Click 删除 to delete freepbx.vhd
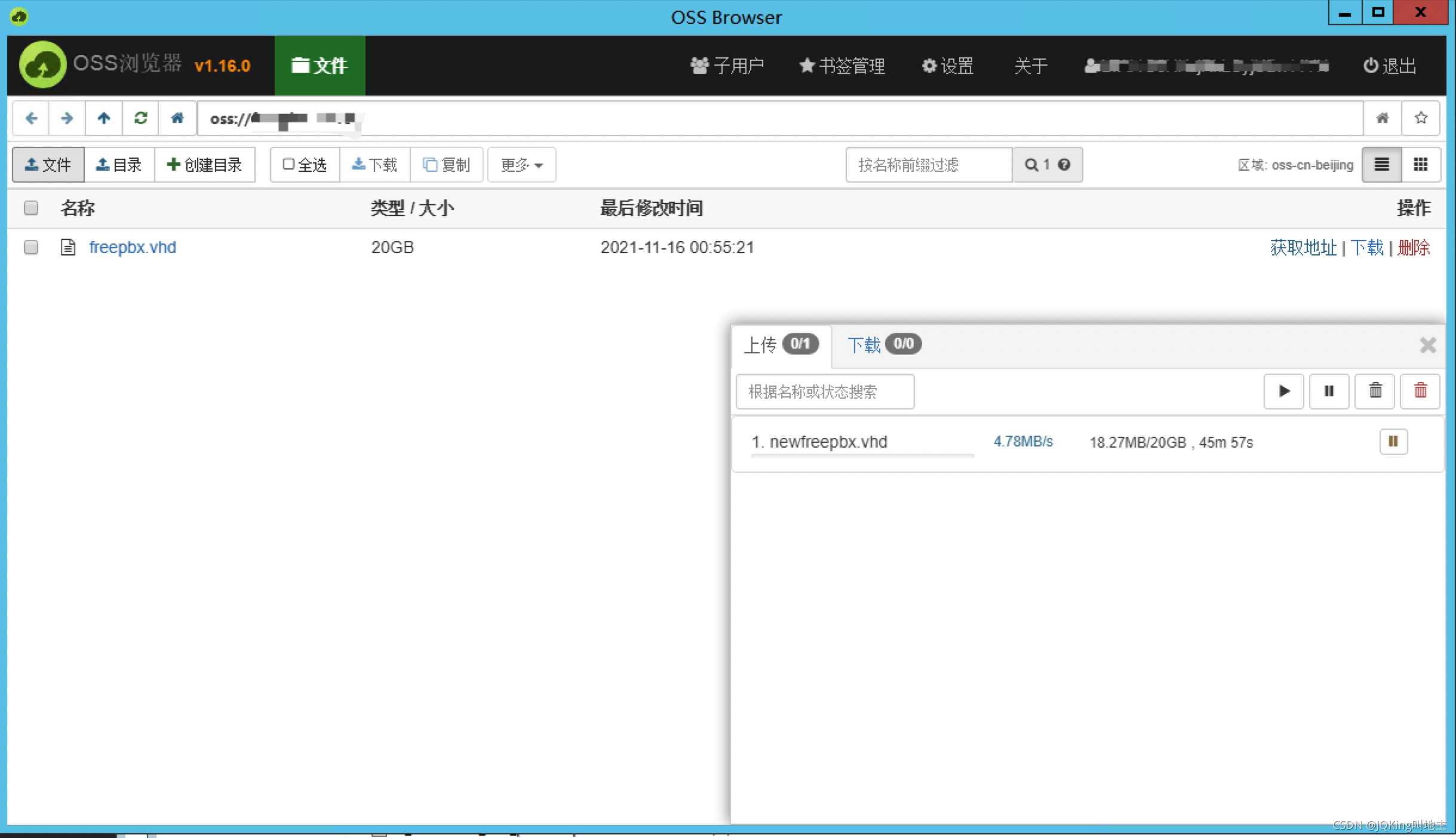The height and width of the screenshot is (838, 1456). 1414,247
